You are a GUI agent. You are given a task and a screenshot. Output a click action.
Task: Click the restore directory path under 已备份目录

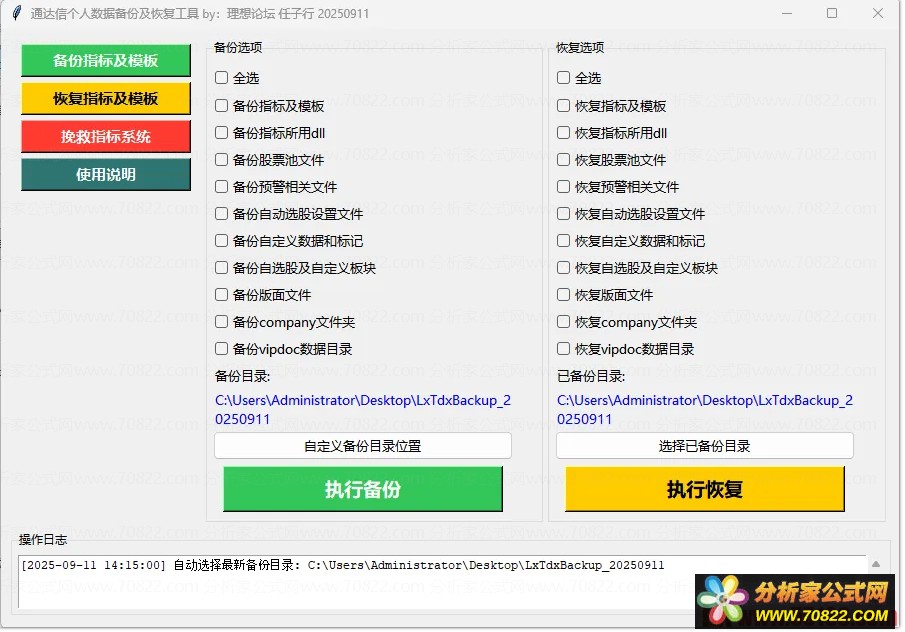point(705,409)
